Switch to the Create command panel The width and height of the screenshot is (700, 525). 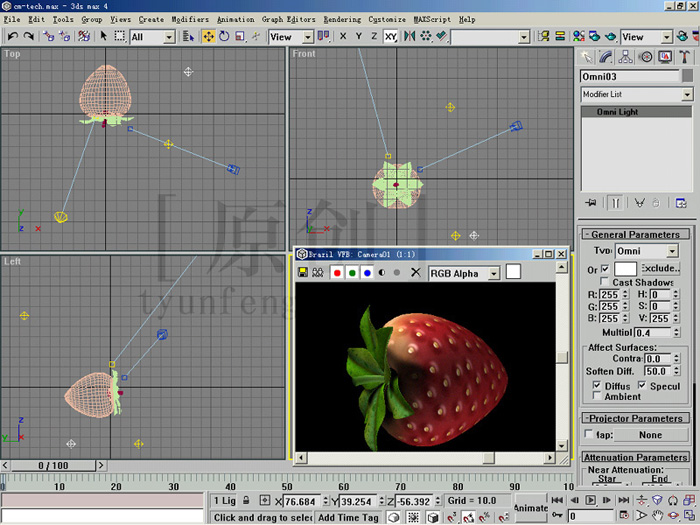[586, 57]
